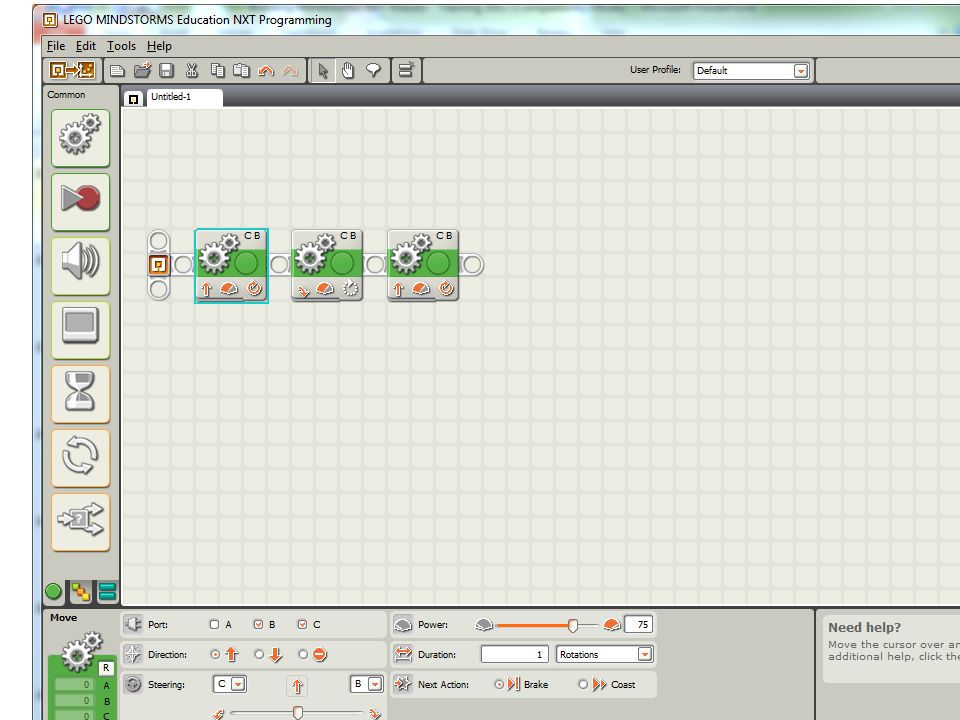Click the steer-right arrow under Steering
960x720 pixels.
point(375,713)
